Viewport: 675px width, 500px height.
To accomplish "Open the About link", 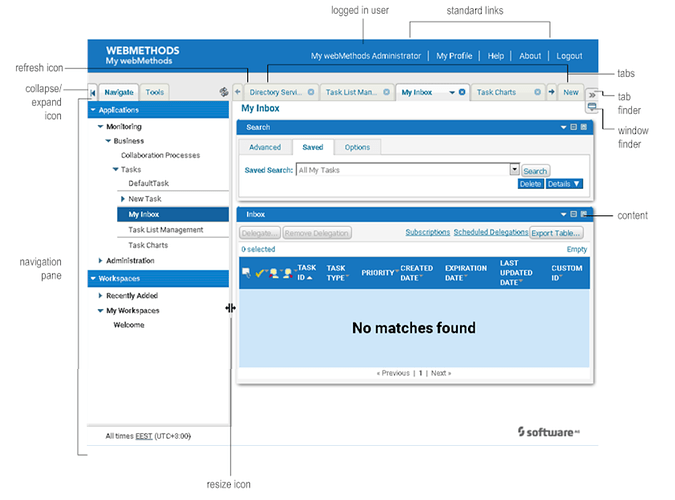I will 530,56.
